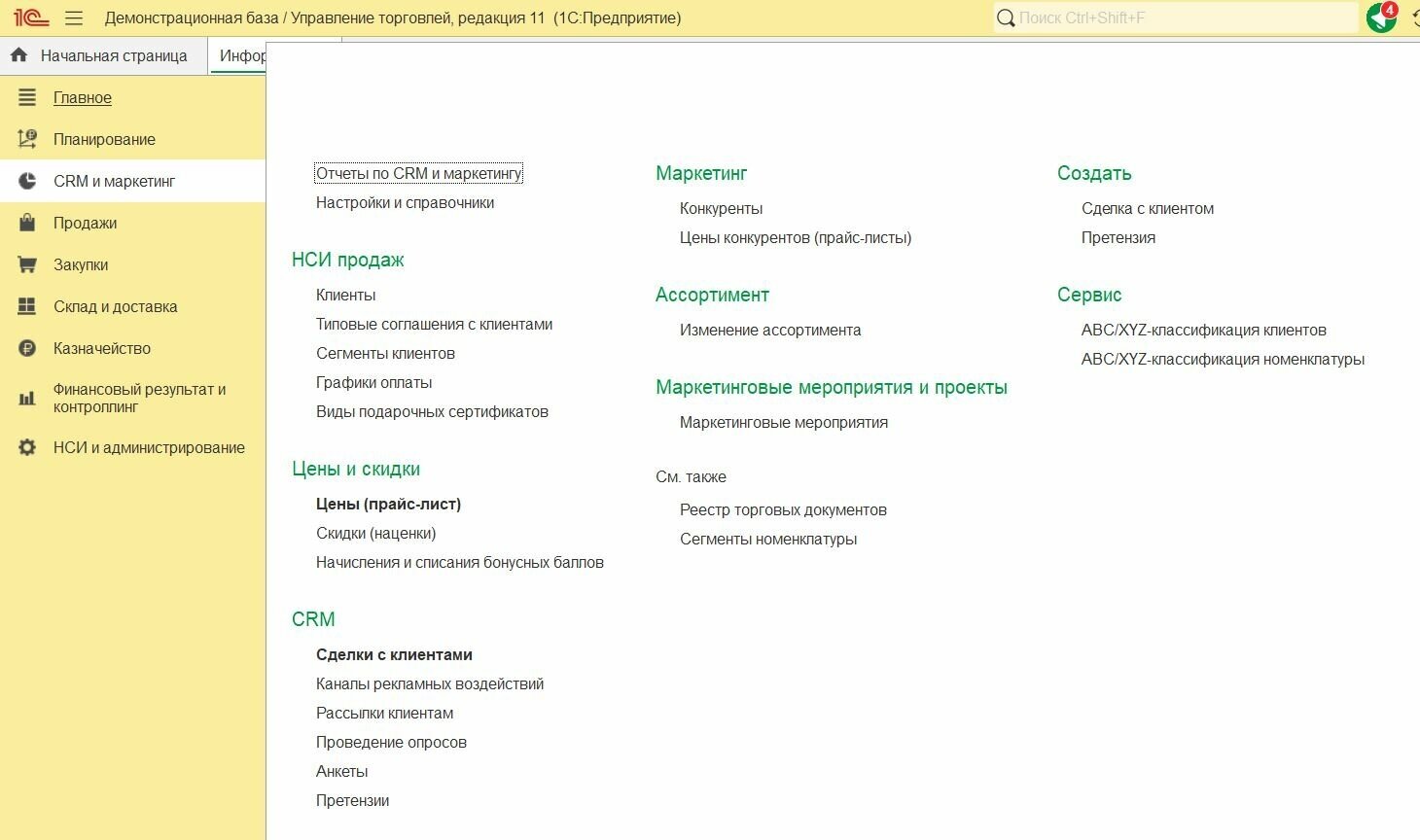Open the Продажи section
The height and width of the screenshot is (840, 1420).
click(85, 223)
